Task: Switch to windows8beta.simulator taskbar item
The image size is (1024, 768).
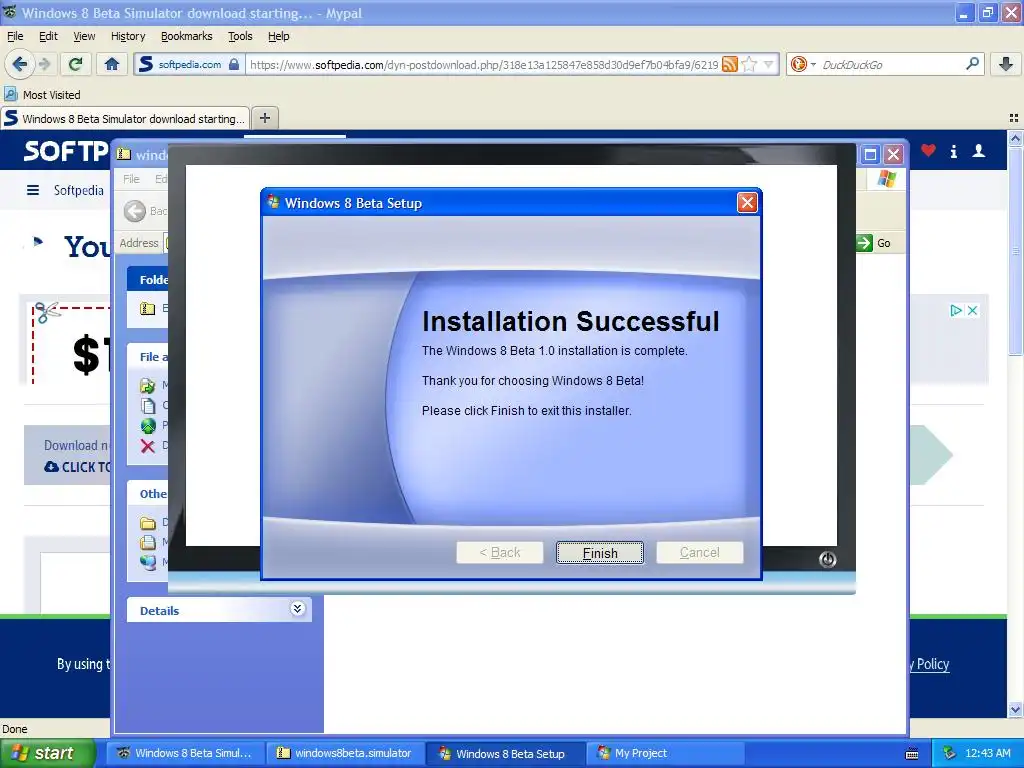Action: pos(346,753)
